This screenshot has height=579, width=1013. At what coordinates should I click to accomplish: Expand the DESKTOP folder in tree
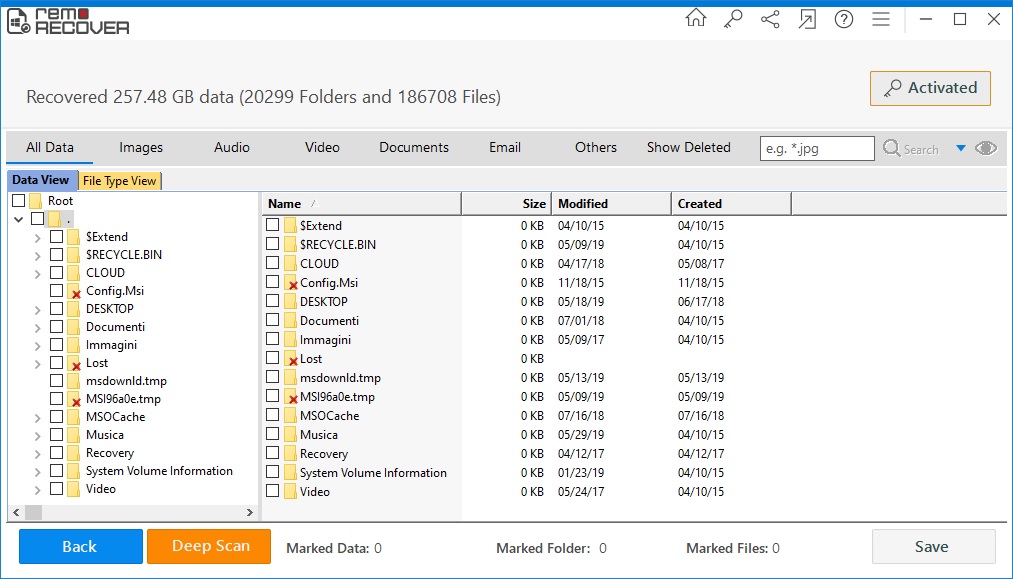(38, 309)
